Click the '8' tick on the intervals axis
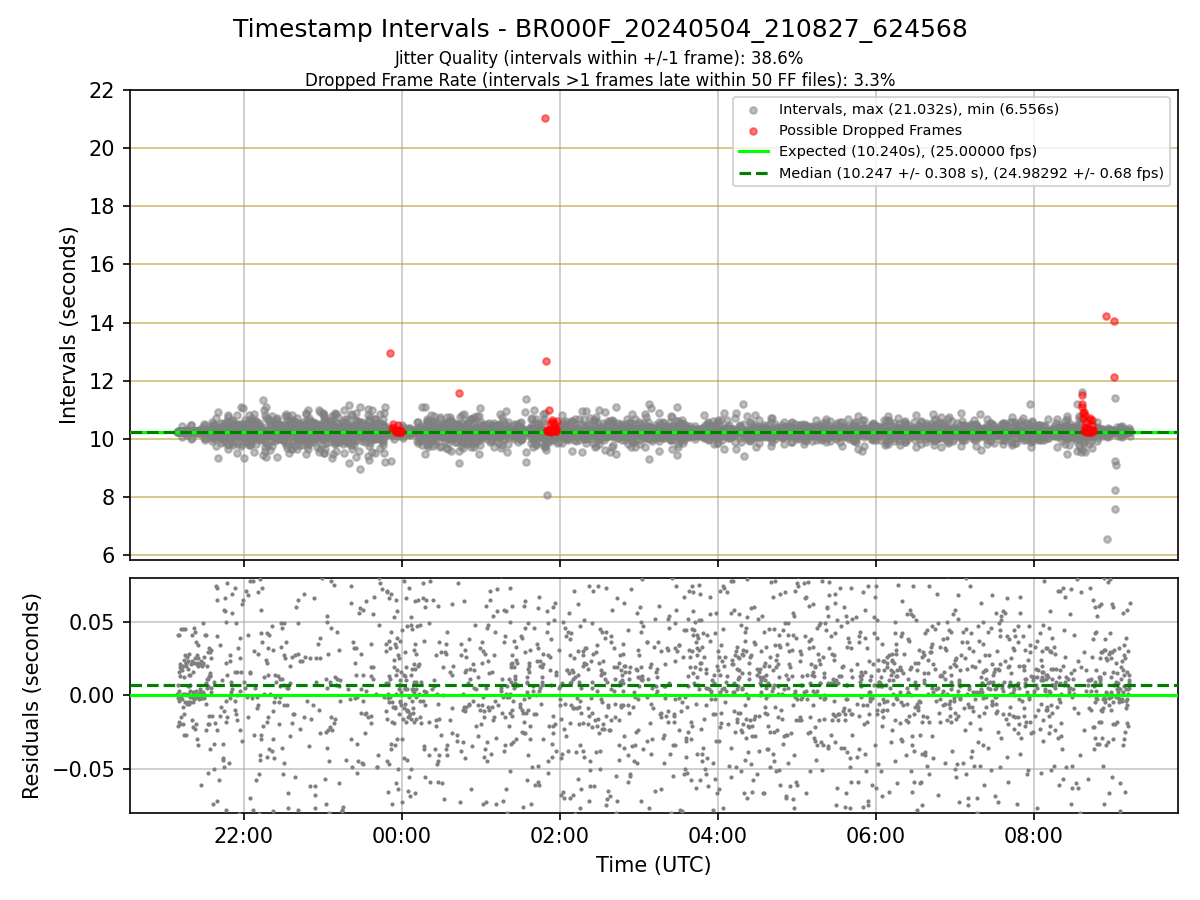Screen dimensions: 1200x900 (108, 497)
